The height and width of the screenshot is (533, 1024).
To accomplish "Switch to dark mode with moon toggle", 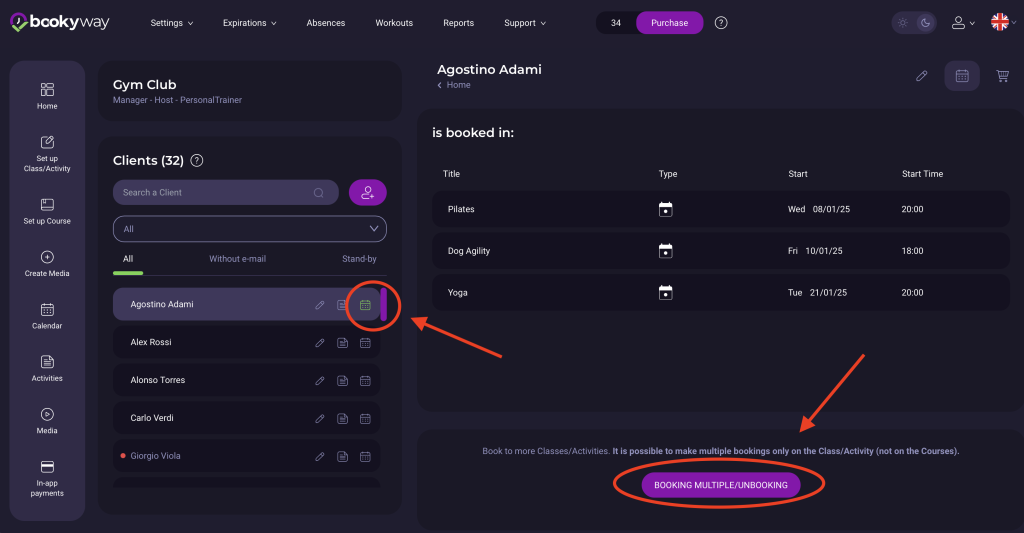I will [x=926, y=23].
